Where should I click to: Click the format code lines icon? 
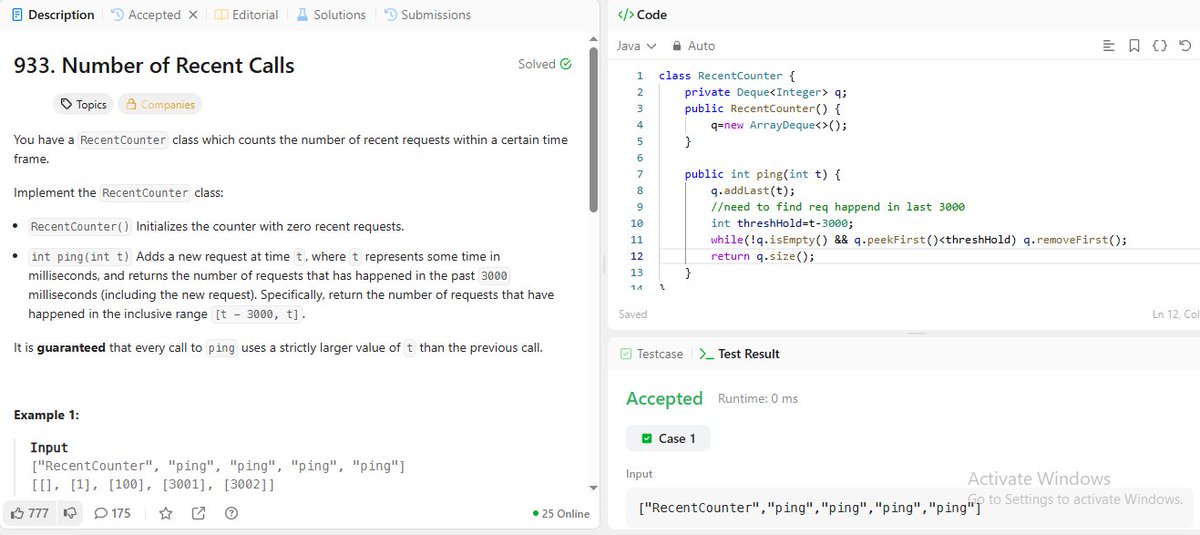tap(1108, 46)
